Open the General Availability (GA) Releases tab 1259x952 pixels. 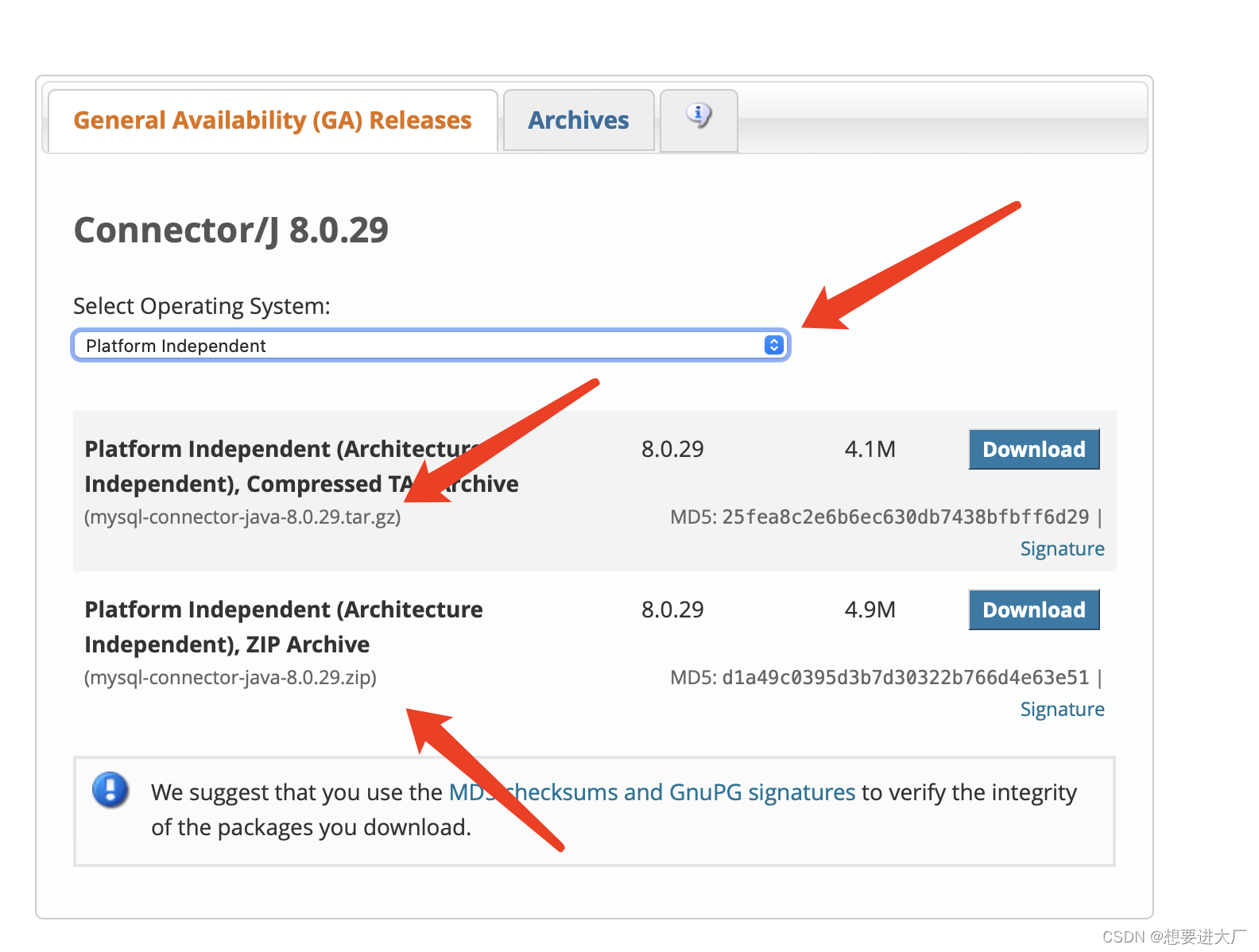pyautogui.click(x=273, y=120)
